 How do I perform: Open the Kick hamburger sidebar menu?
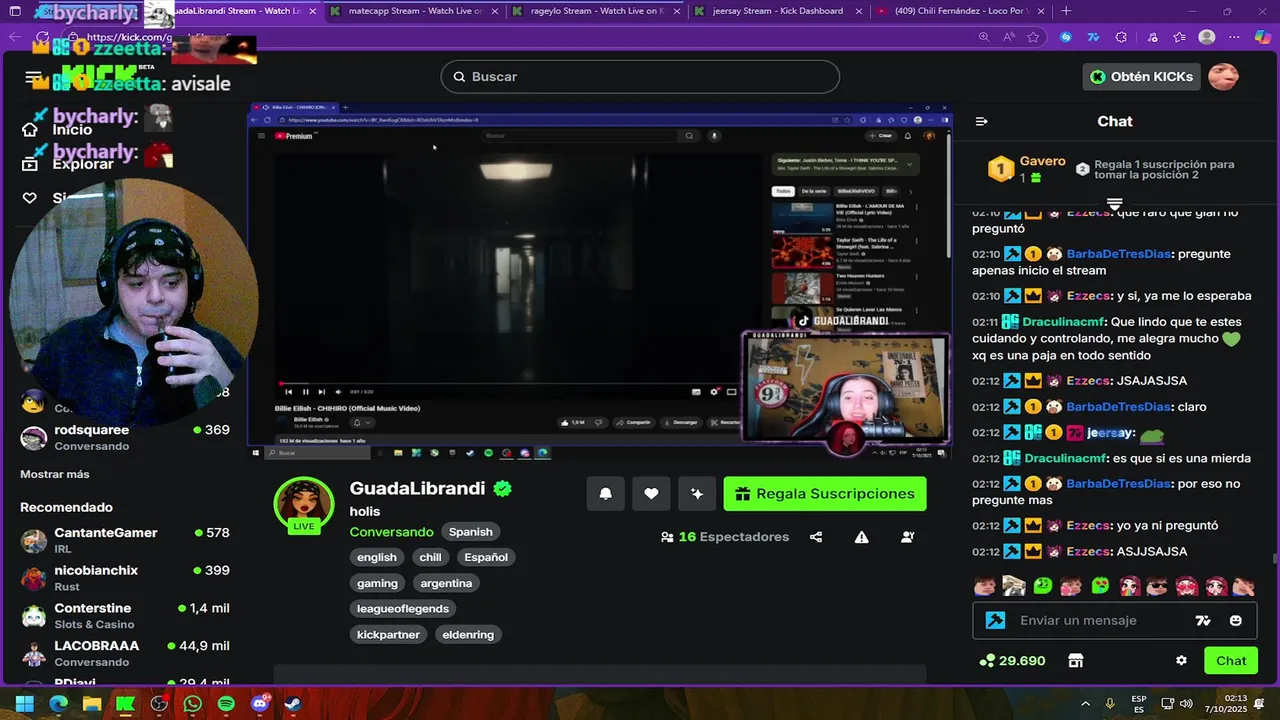coord(34,77)
